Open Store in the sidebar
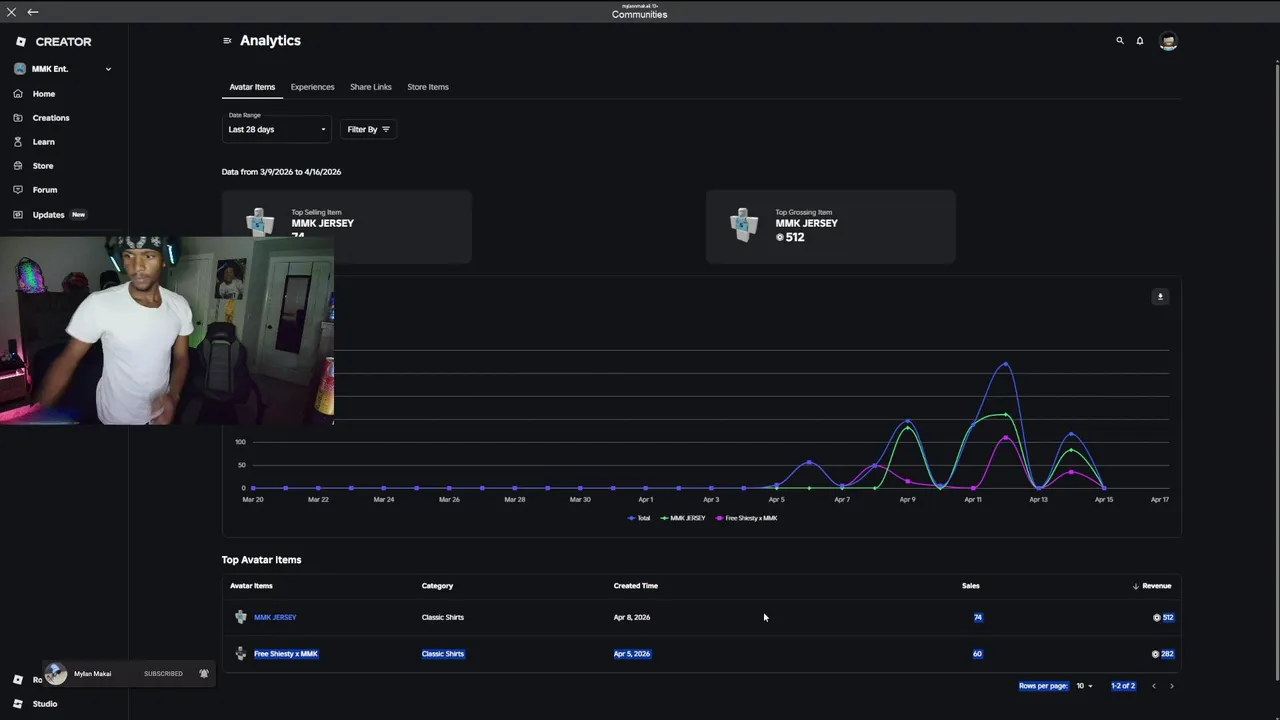The width and height of the screenshot is (1280, 720). pyautogui.click(x=43, y=166)
